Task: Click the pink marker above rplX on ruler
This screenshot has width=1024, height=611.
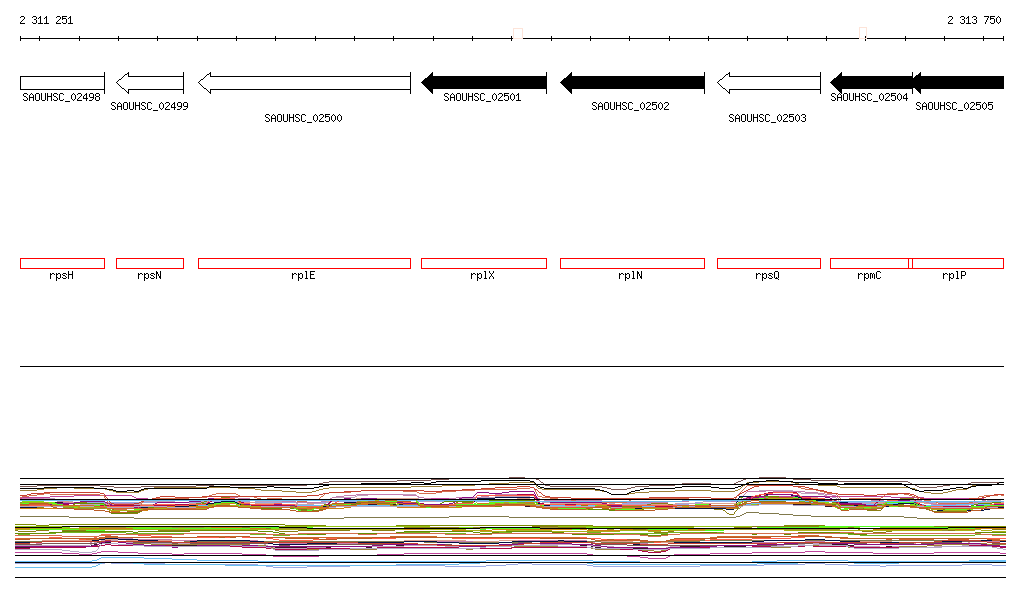Action: pyautogui.click(x=518, y=33)
